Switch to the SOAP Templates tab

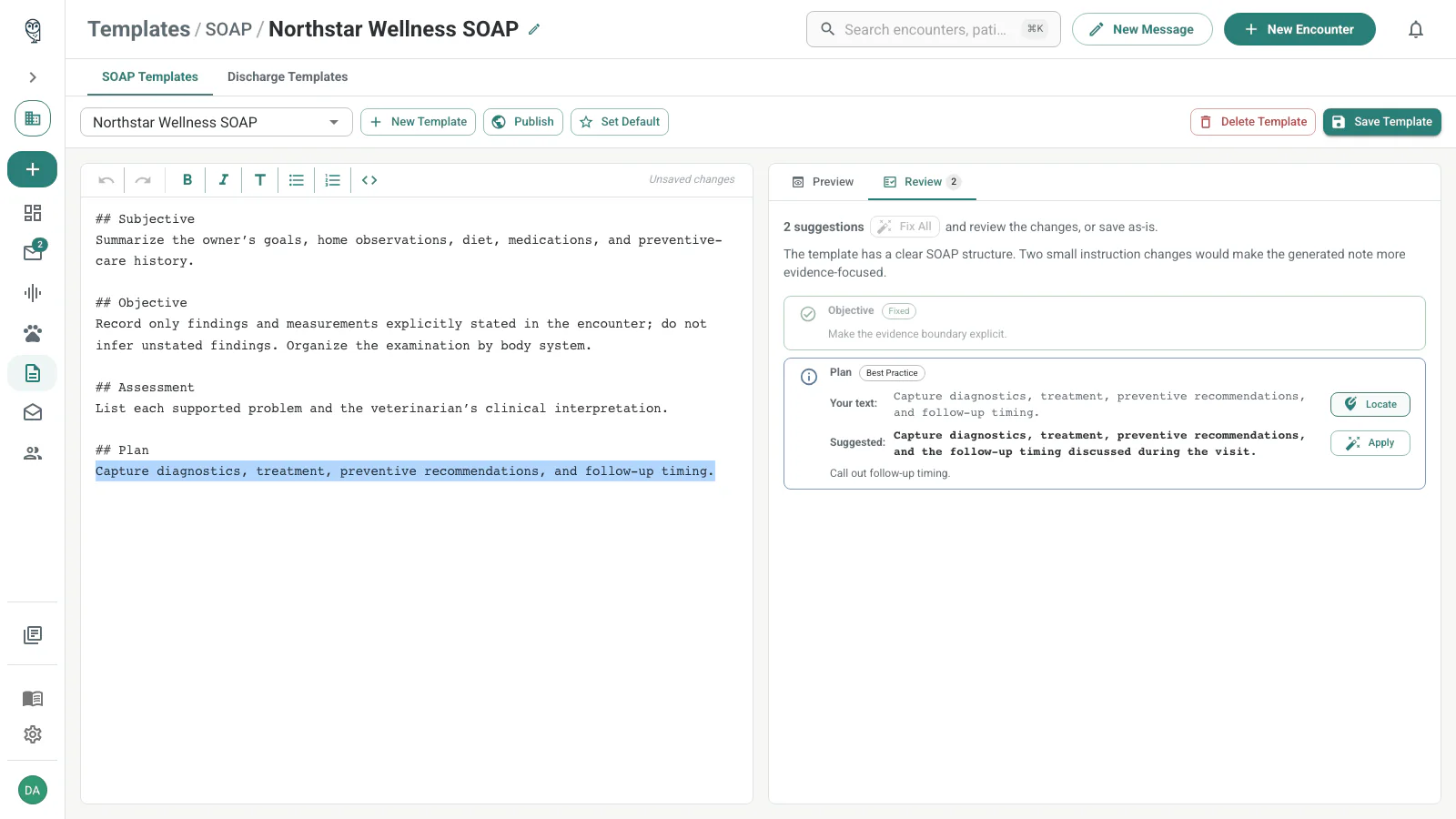[150, 76]
